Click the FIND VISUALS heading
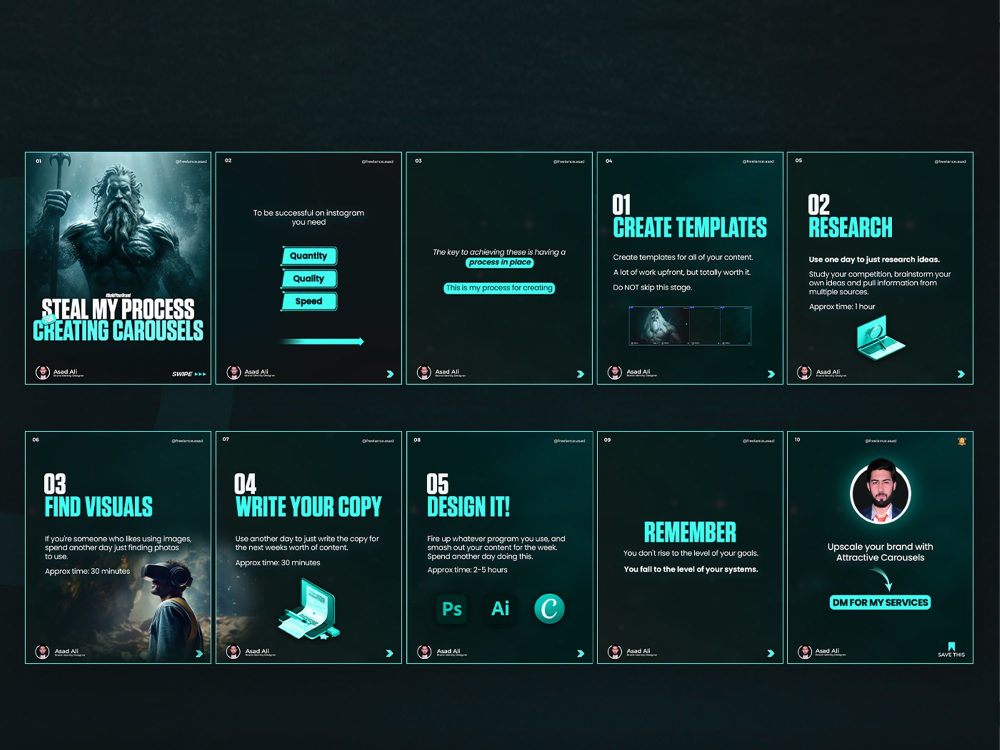The width and height of the screenshot is (1000, 750). [99, 507]
